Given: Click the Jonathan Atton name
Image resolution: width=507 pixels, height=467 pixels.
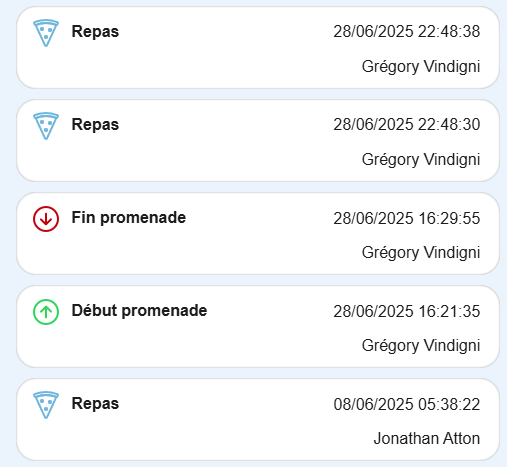Looking at the screenshot, I should [x=427, y=438].
